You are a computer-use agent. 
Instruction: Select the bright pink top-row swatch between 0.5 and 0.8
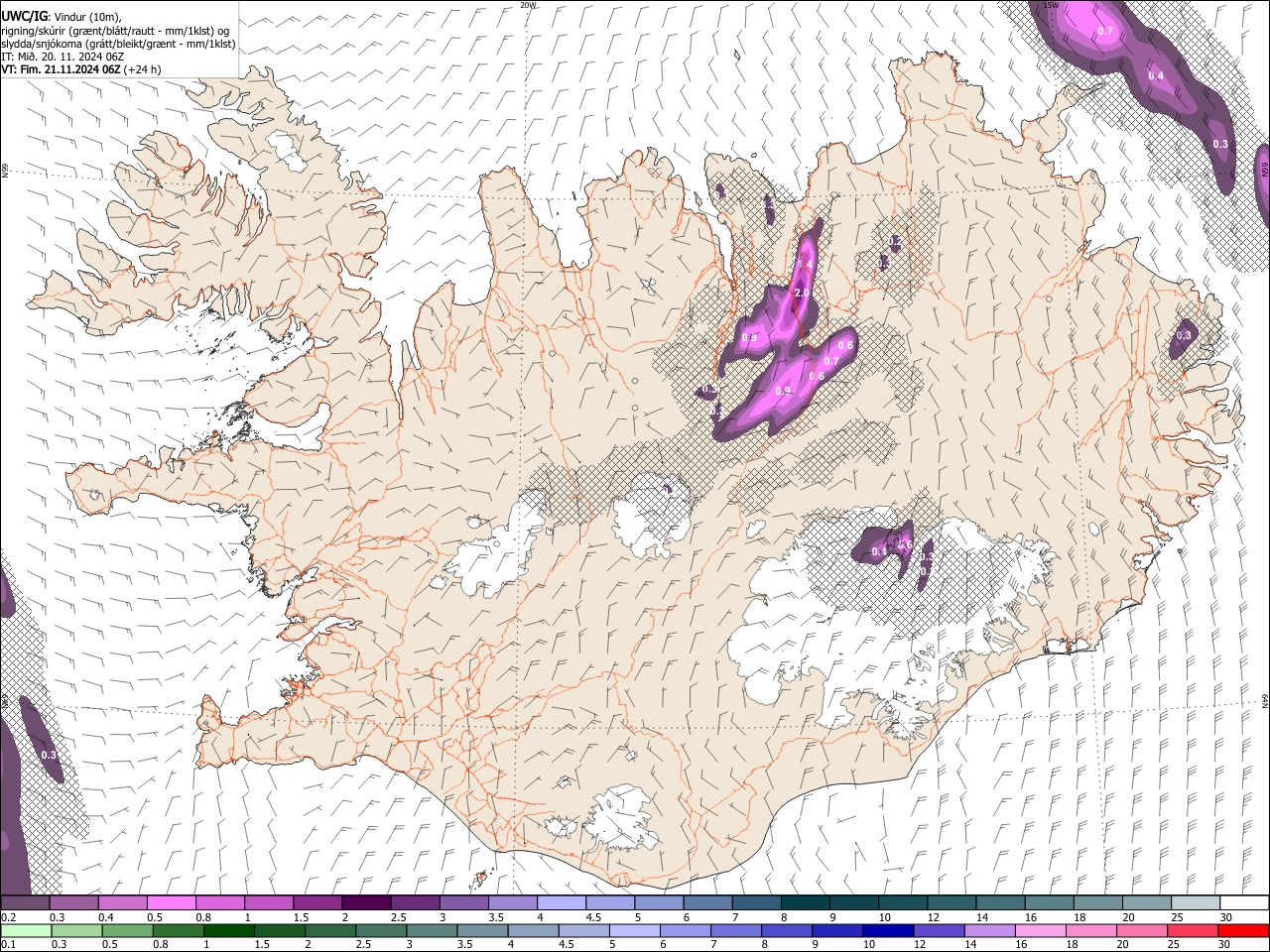(171, 903)
